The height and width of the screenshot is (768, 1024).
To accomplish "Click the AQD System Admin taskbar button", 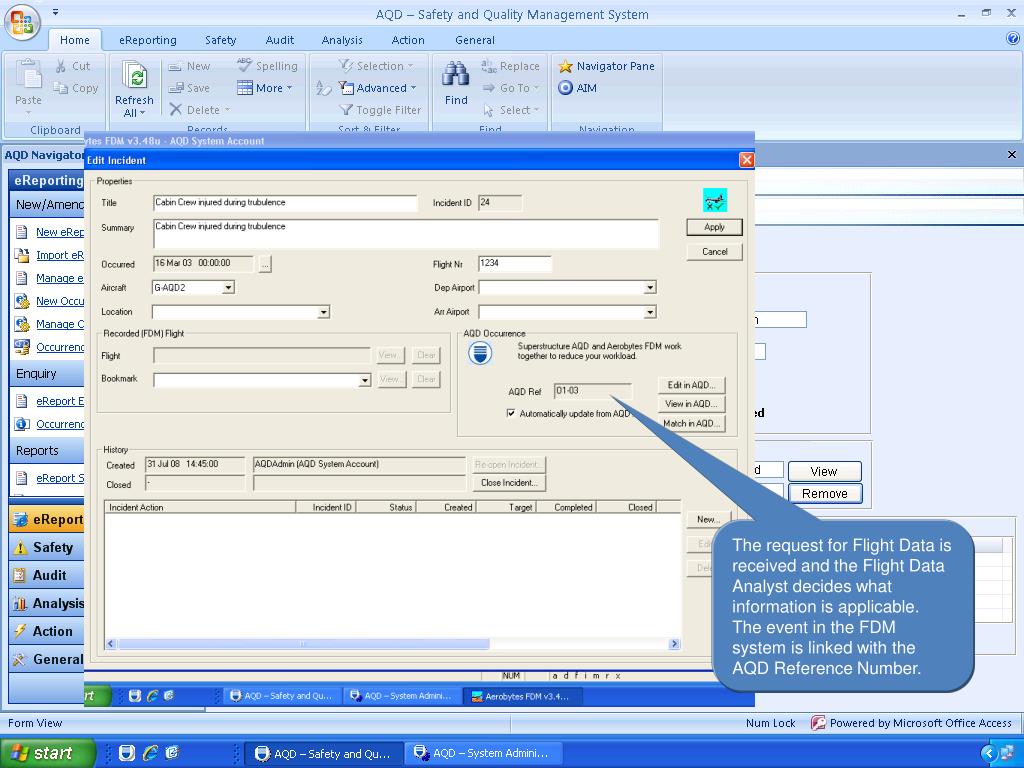I will [x=482, y=753].
